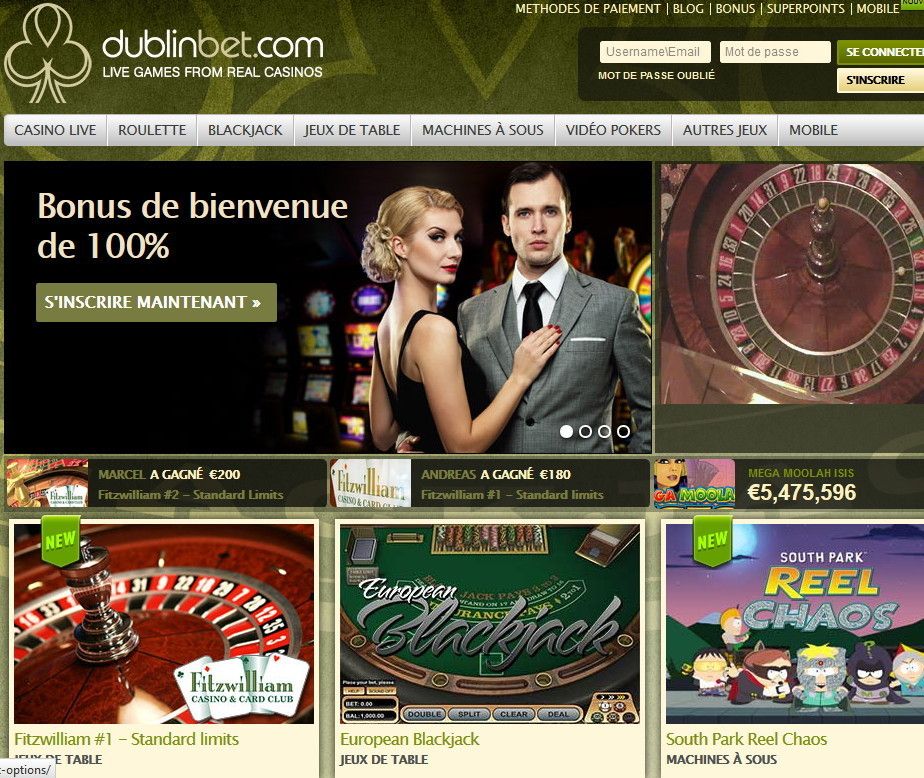Click the Se Connecter button
This screenshot has height=778, width=924.
(881, 52)
